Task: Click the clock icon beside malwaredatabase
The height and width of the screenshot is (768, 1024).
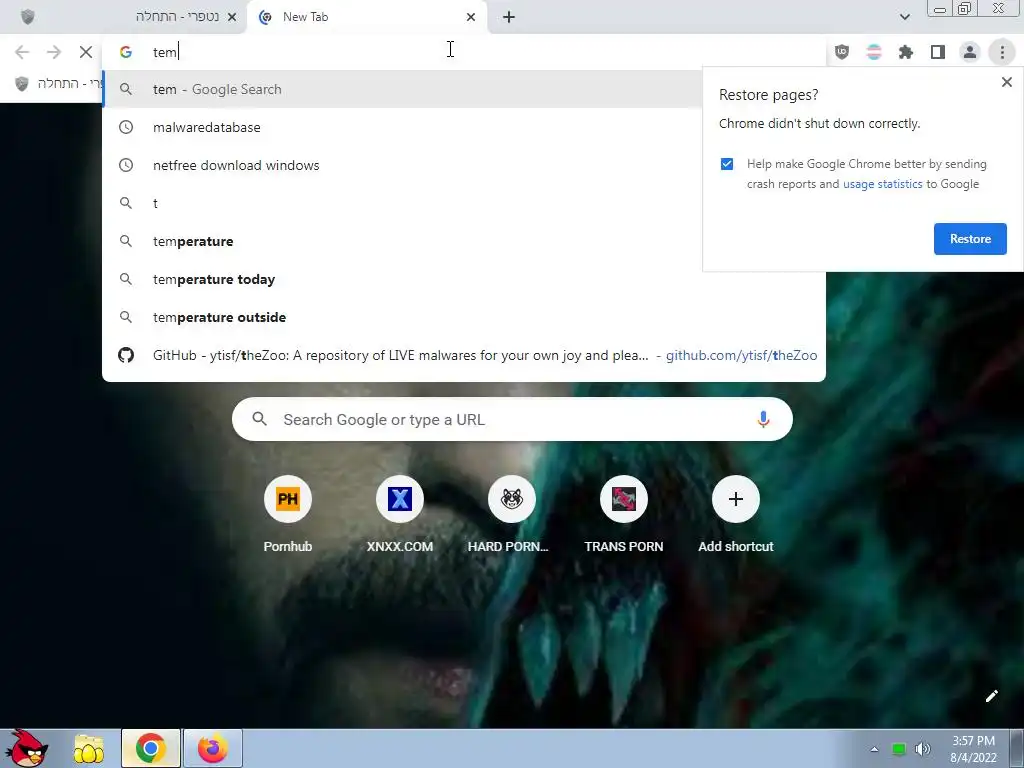Action: (x=126, y=127)
